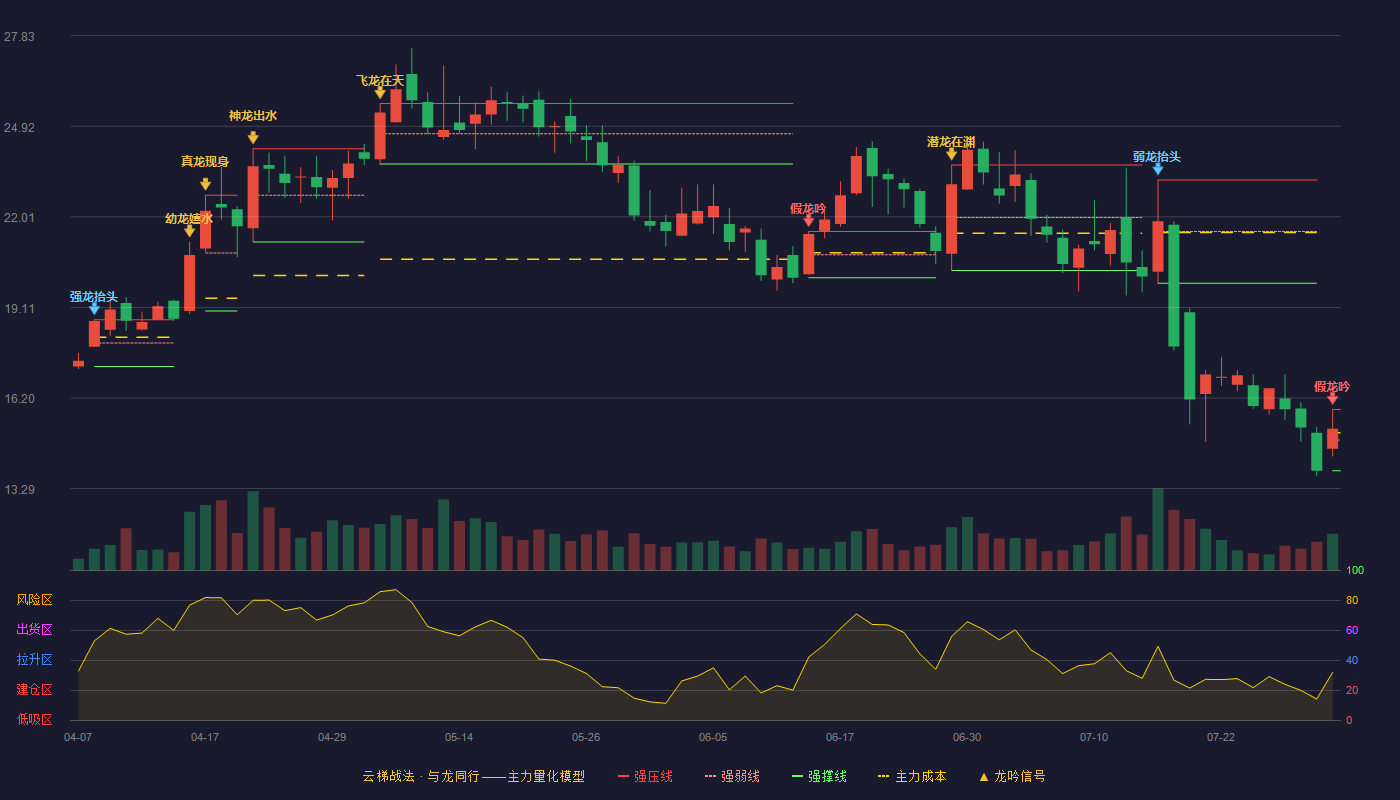Click the 出货区 zone label
Viewport: 1400px width, 800px height.
click(x=34, y=630)
